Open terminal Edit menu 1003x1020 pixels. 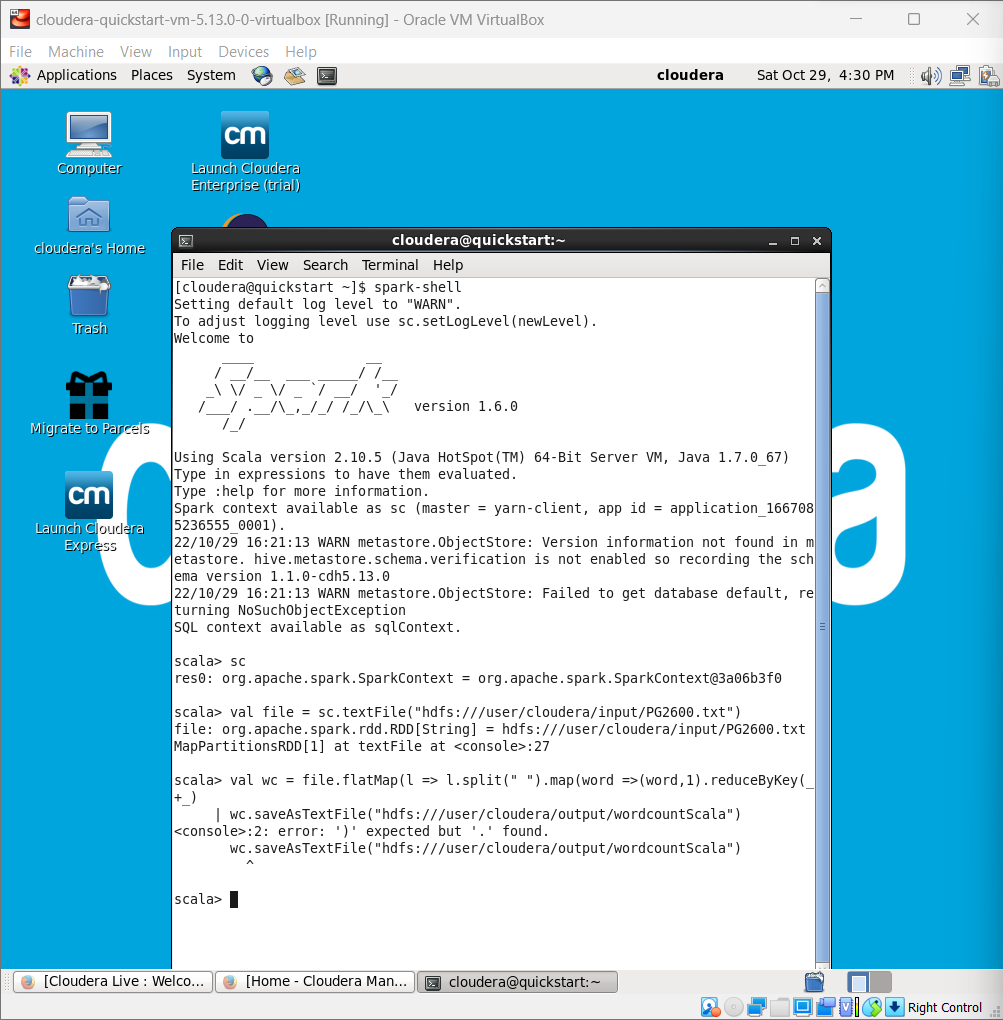pyautogui.click(x=230, y=265)
